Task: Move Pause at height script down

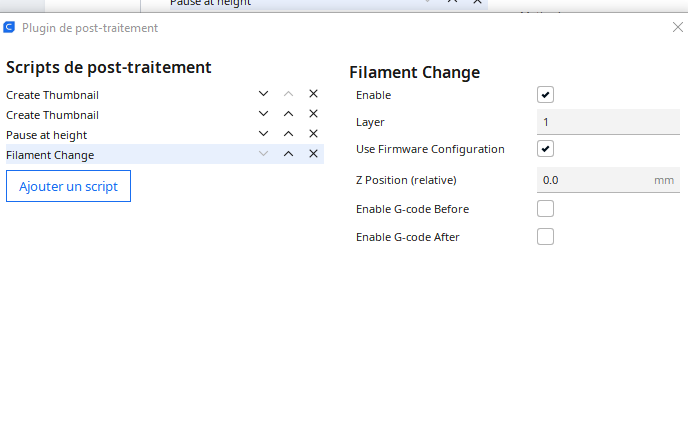Action: coord(263,134)
